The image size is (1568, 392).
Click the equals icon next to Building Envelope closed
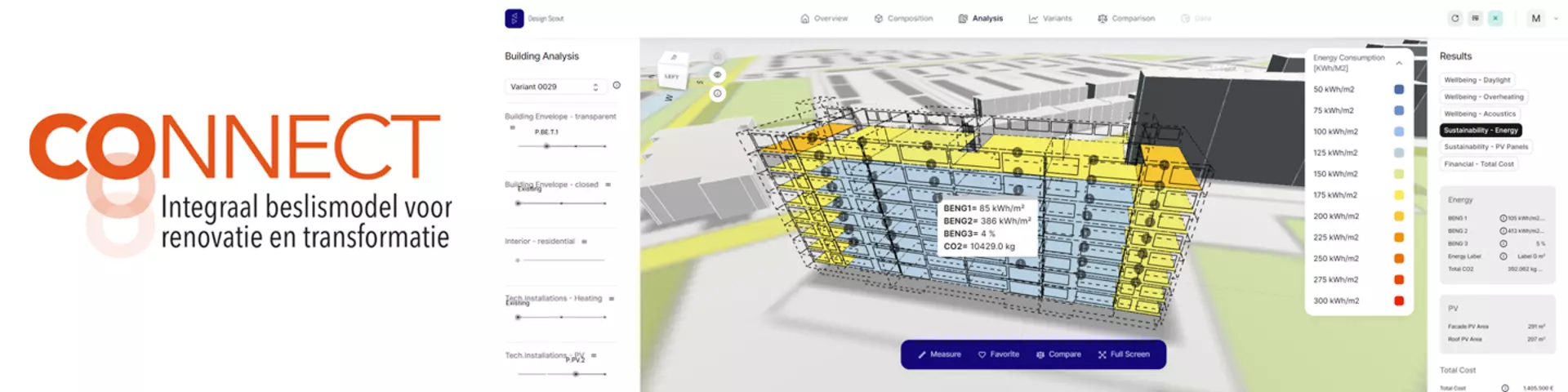608,185
